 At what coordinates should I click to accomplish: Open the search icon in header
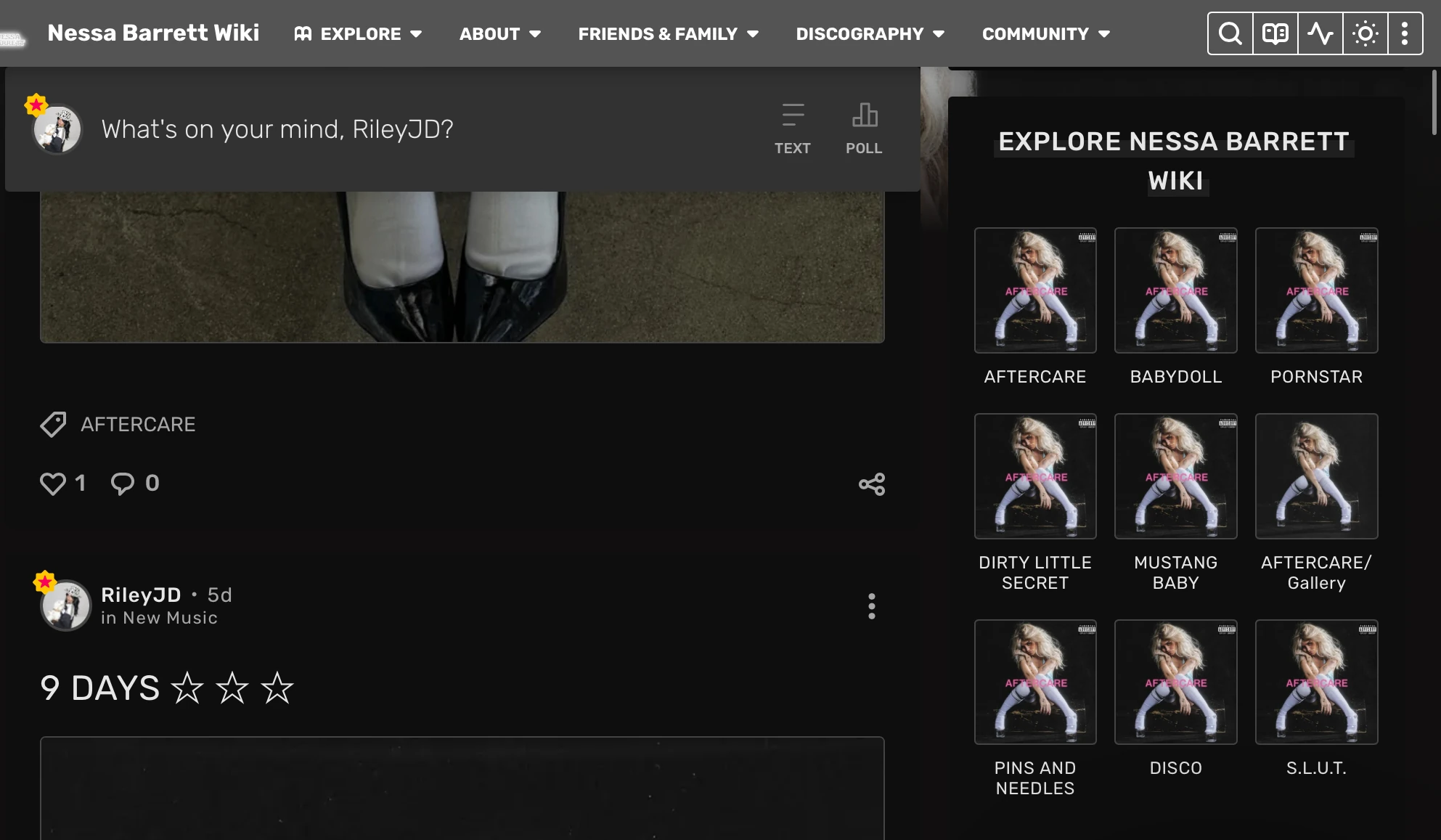[1230, 33]
